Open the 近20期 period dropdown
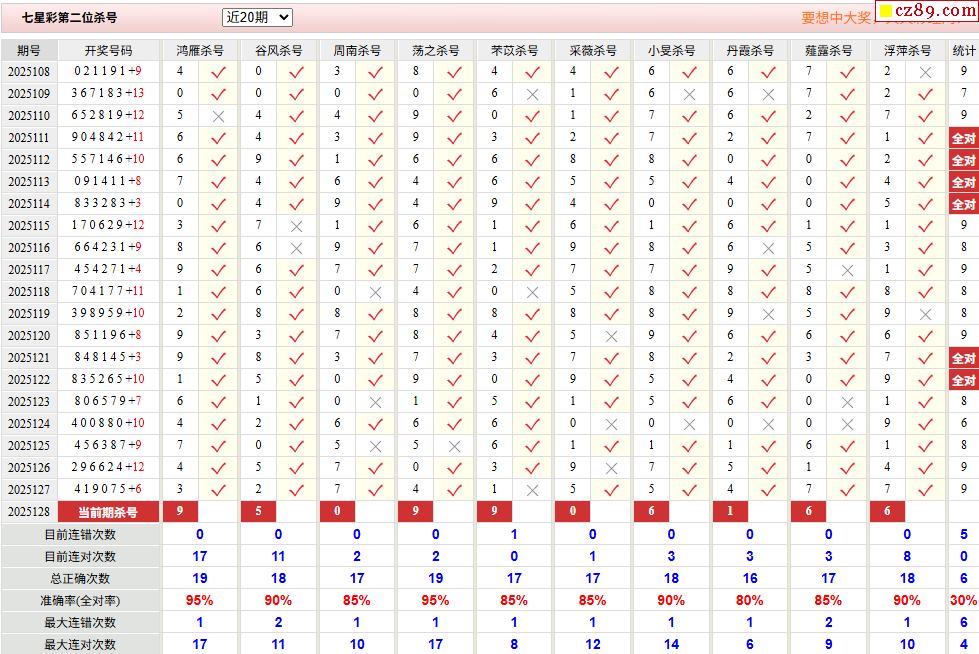The image size is (979, 654). tap(257, 17)
